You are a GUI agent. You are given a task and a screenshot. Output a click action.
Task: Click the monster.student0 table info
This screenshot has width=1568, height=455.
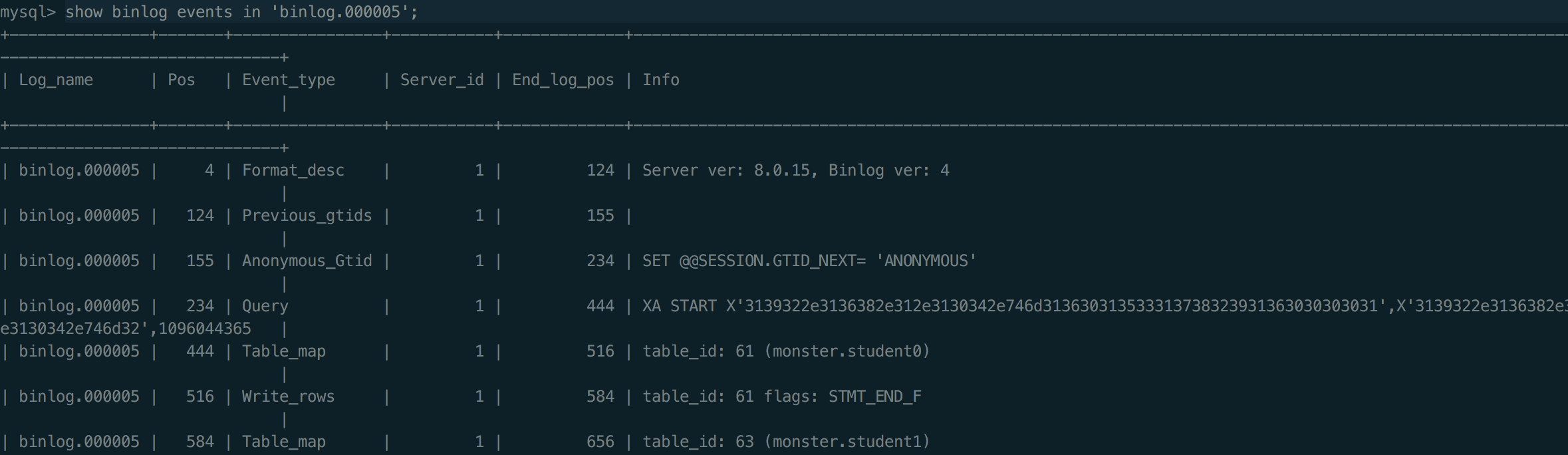click(x=847, y=351)
